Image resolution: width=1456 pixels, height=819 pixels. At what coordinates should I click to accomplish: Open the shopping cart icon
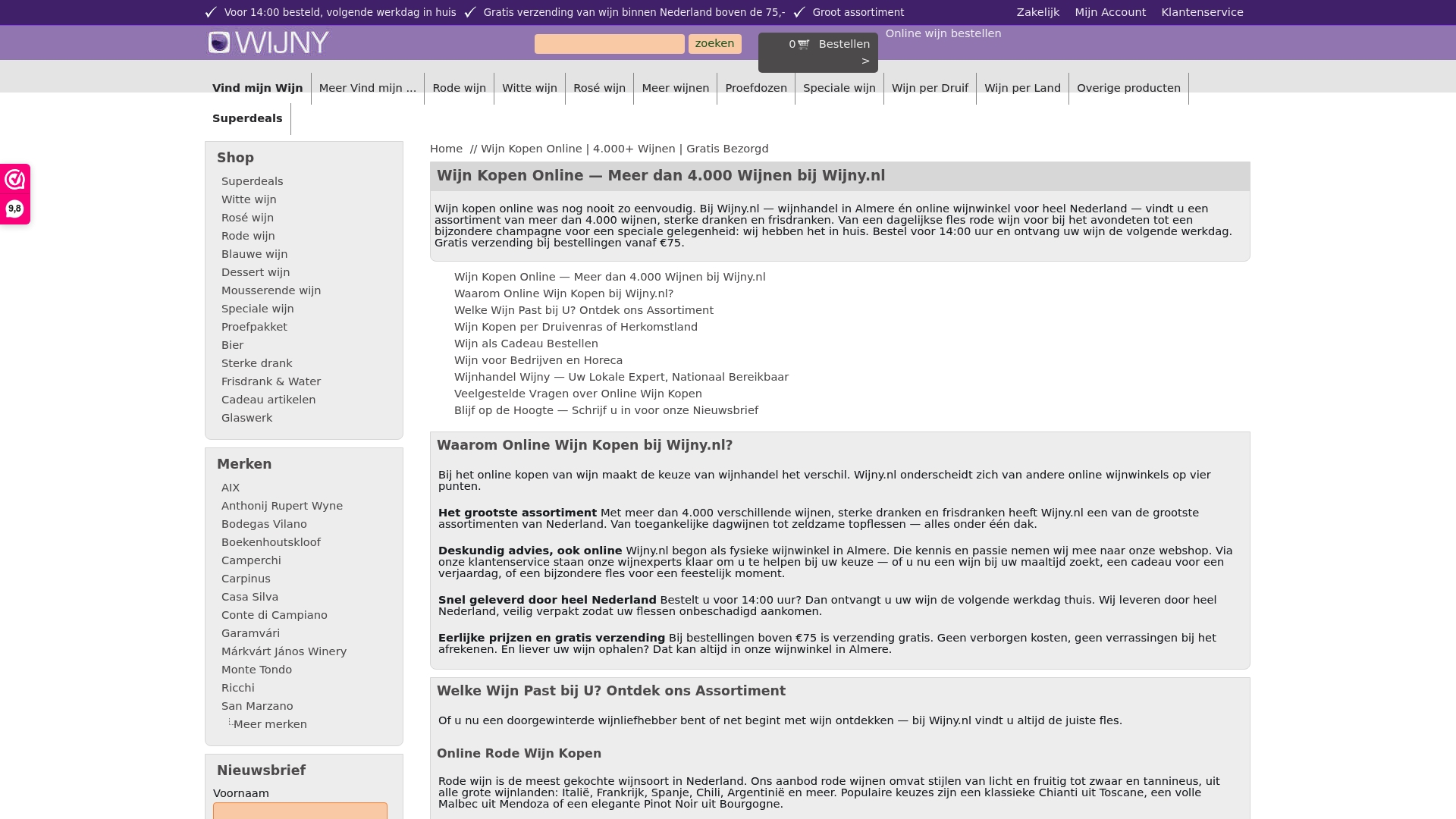(804, 44)
